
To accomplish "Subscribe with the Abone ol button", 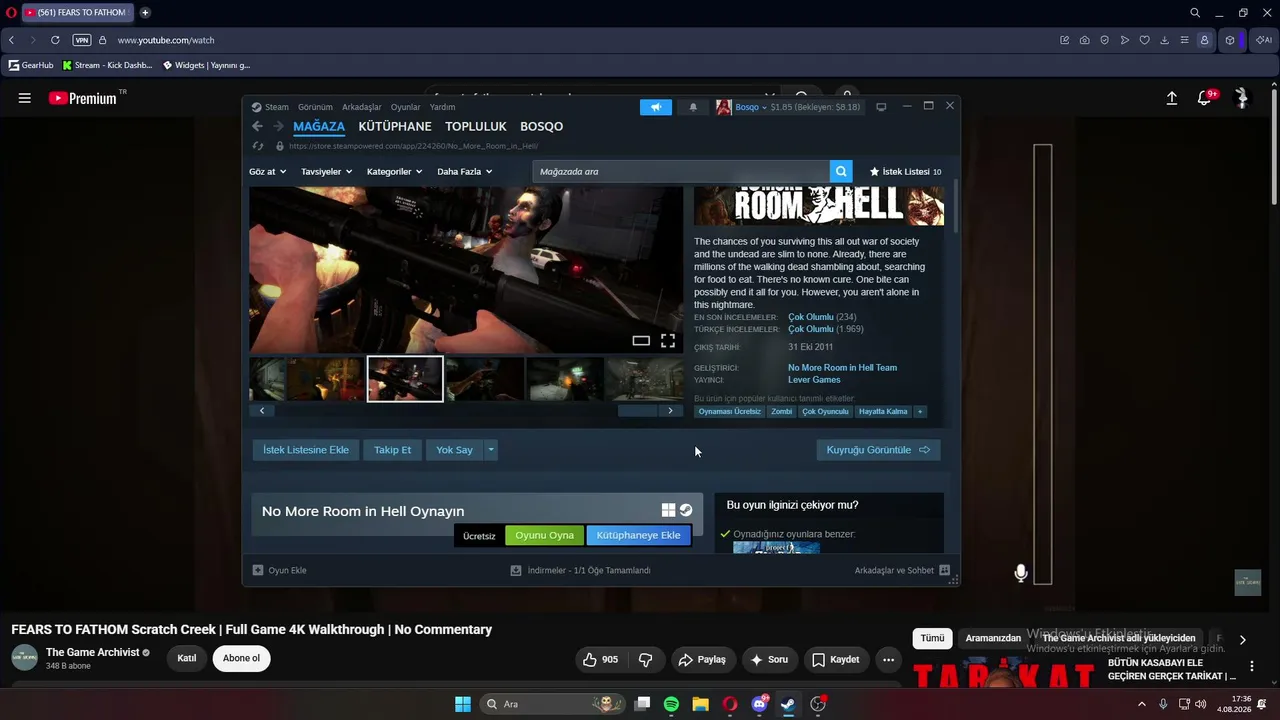I will click(x=241, y=658).
